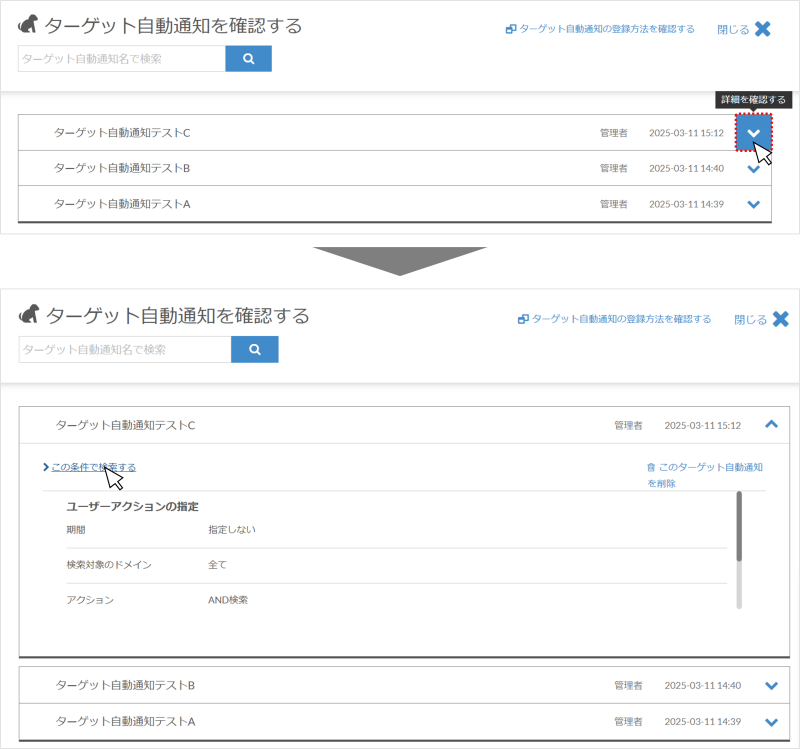Close the top panel with the X icon
800x749 pixels.
(x=763, y=29)
